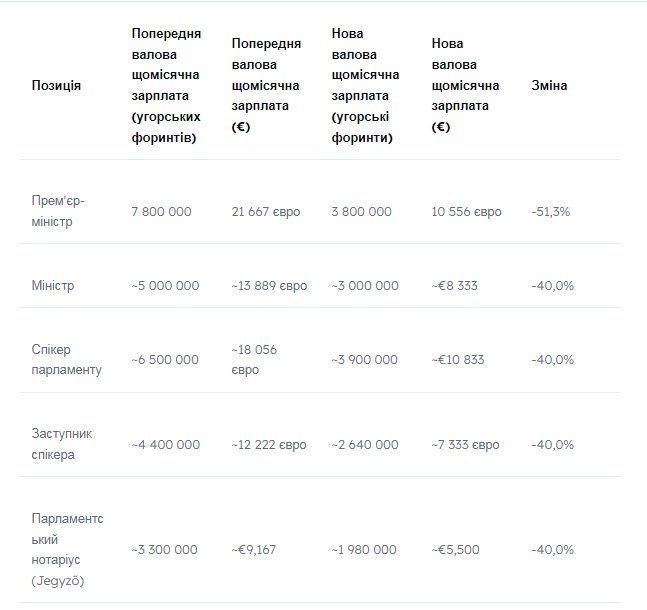Image resolution: width=647 pixels, height=610 pixels.
Task: Click the 10 556 євро new salary cell
Action: (x=466, y=212)
